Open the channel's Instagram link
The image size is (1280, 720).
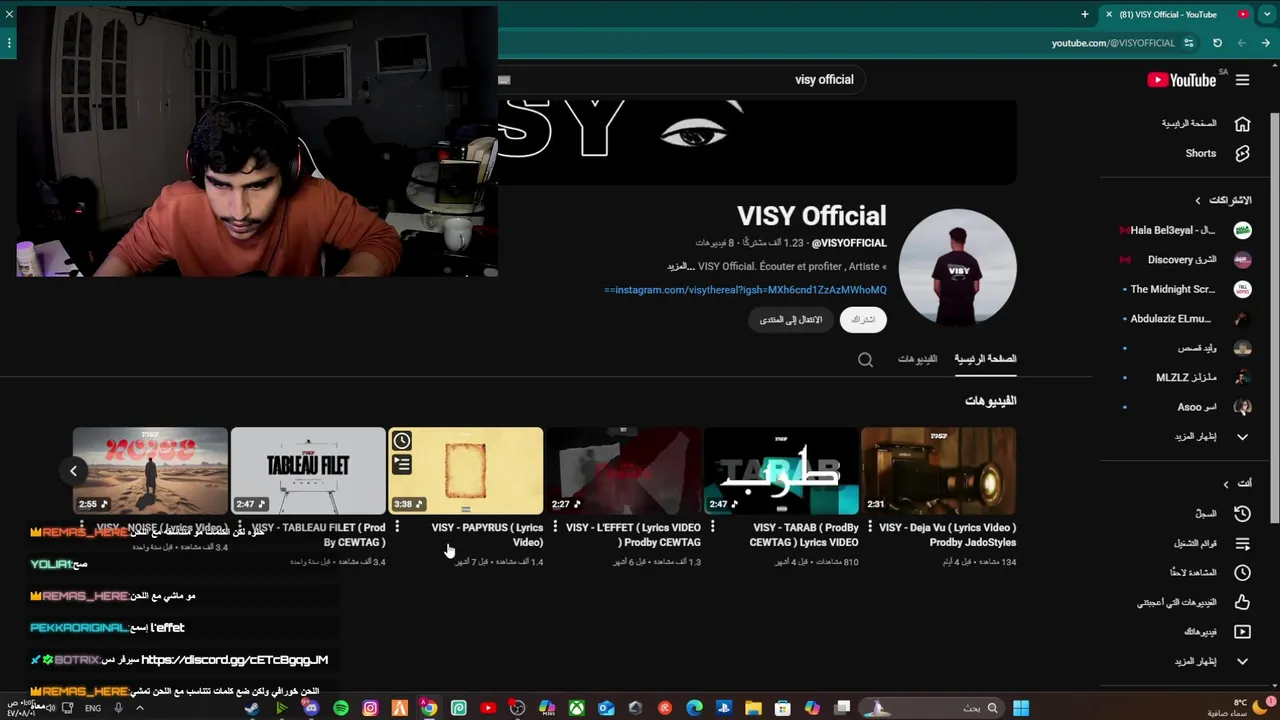(745, 290)
